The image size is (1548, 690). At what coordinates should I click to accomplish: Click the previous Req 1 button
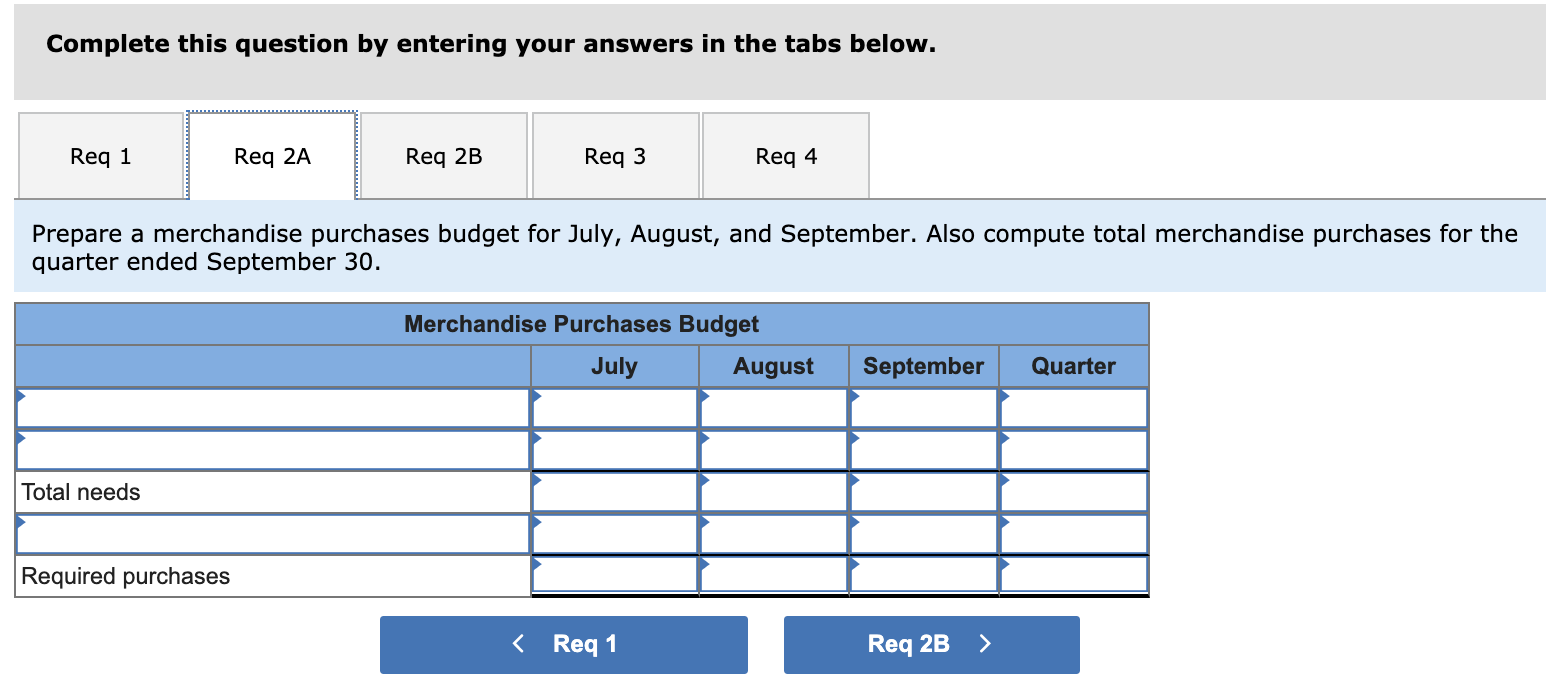coord(563,644)
